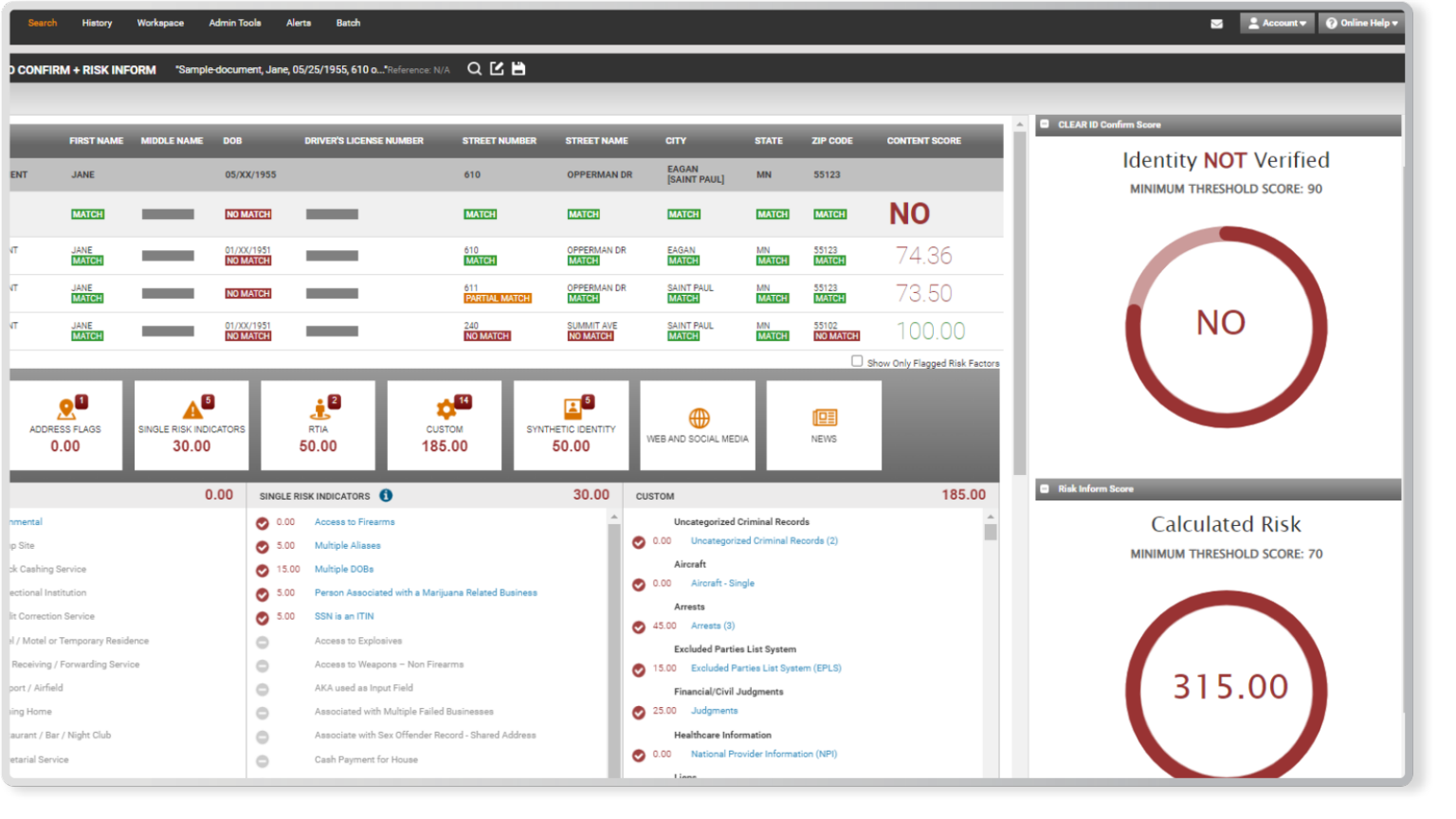The width and height of the screenshot is (1456, 819).
Task: Select the Address Flags tile
Action: (65, 426)
